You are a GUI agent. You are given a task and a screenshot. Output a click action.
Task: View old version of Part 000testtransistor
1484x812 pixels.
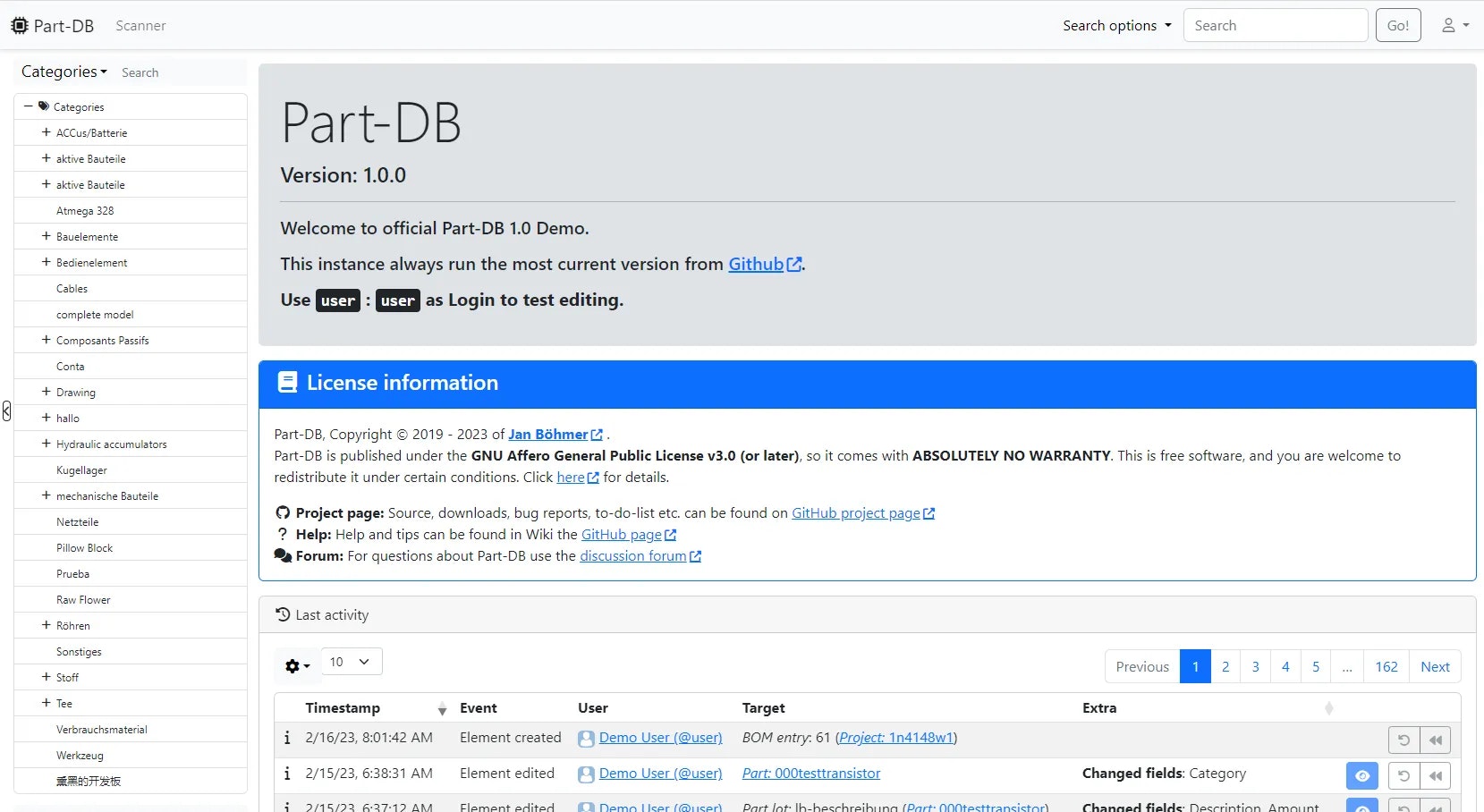(1361, 775)
